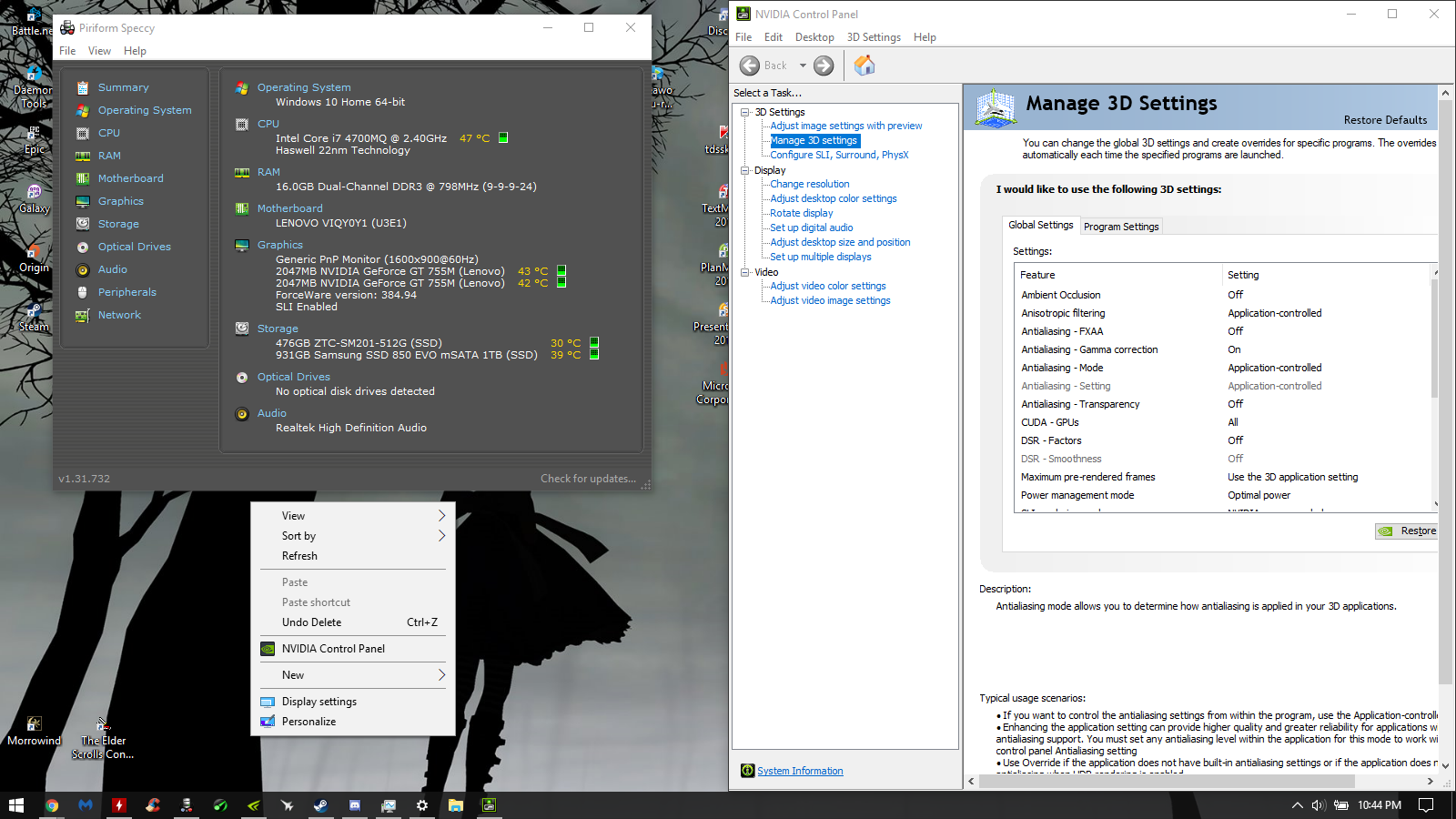Select Audio icon in Speccy sidebar
Viewport: 1456px width, 819px height.
click(x=83, y=269)
